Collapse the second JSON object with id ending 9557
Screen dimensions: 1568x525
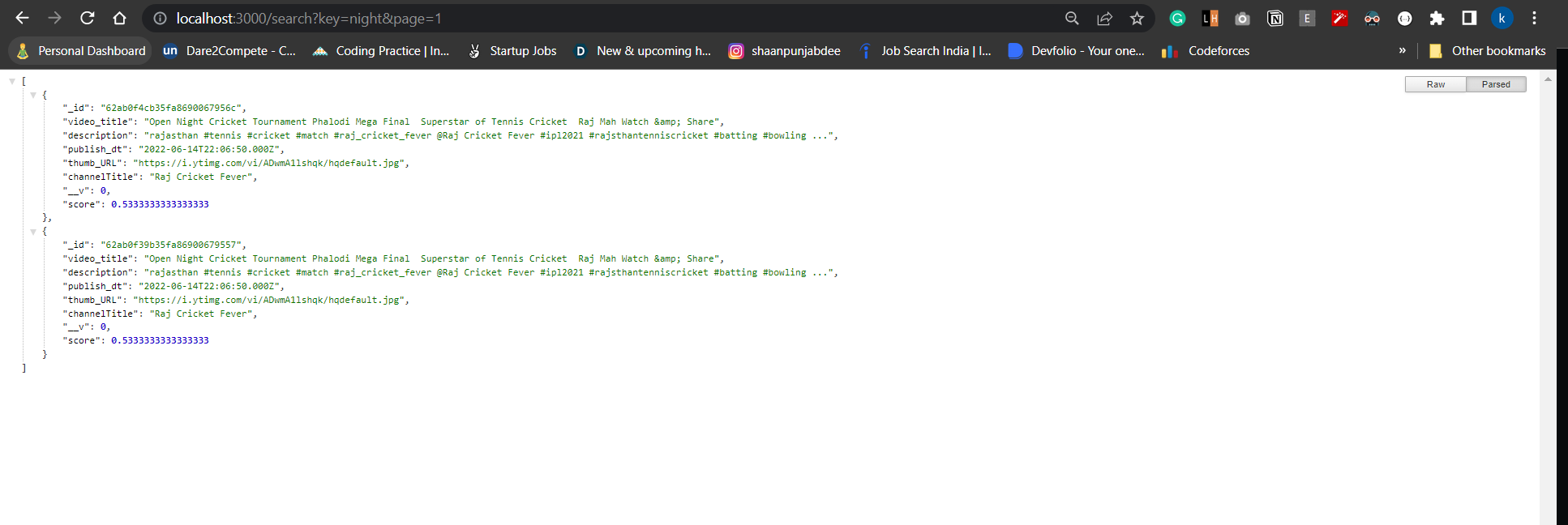[32, 232]
